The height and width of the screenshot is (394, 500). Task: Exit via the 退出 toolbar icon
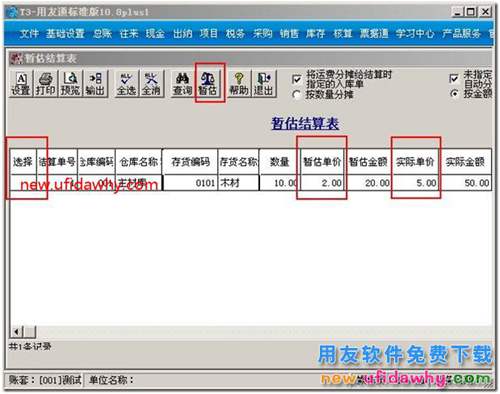pos(264,84)
